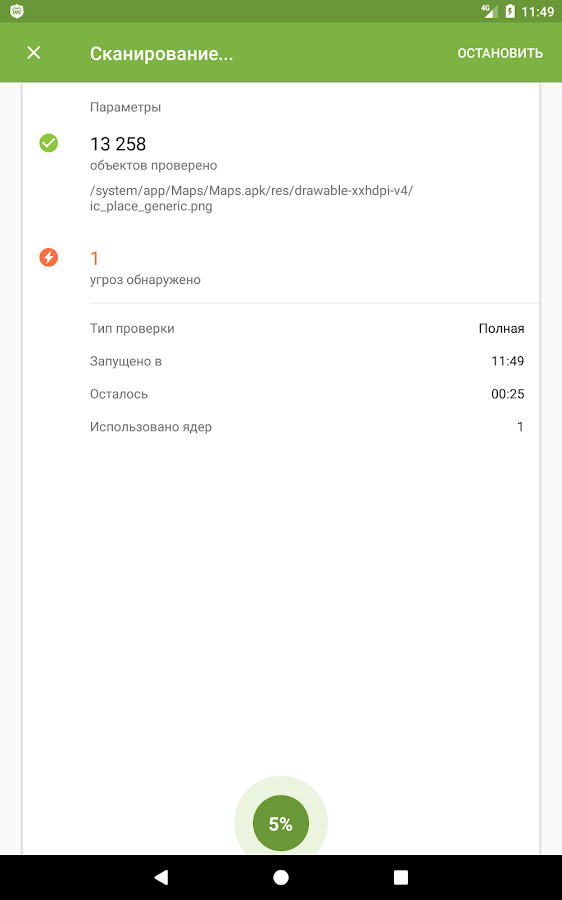Close the scanning screen with X icon
The height and width of the screenshot is (900, 562).
click(34, 53)
